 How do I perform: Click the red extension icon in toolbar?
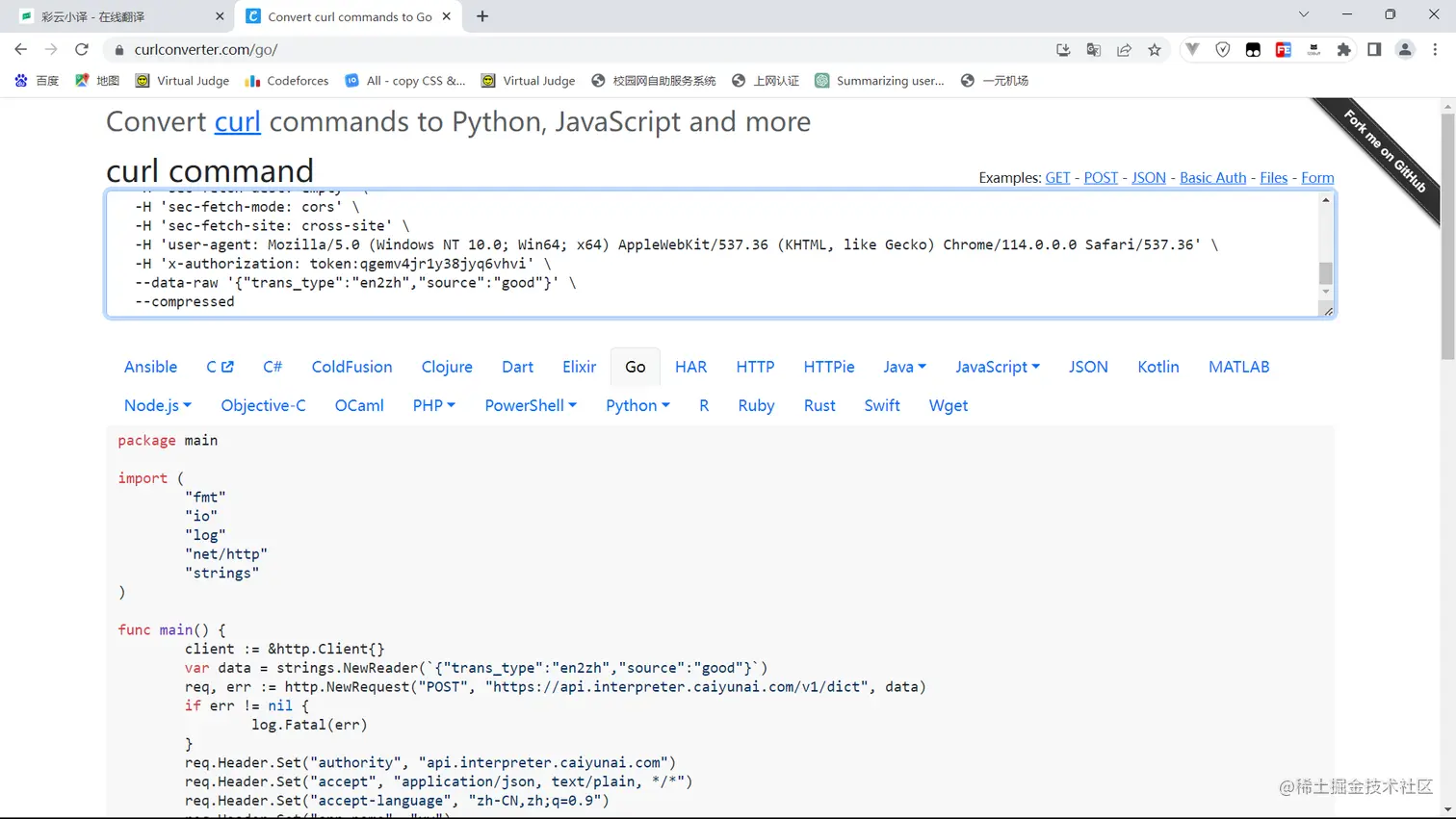coord(1284,50)
